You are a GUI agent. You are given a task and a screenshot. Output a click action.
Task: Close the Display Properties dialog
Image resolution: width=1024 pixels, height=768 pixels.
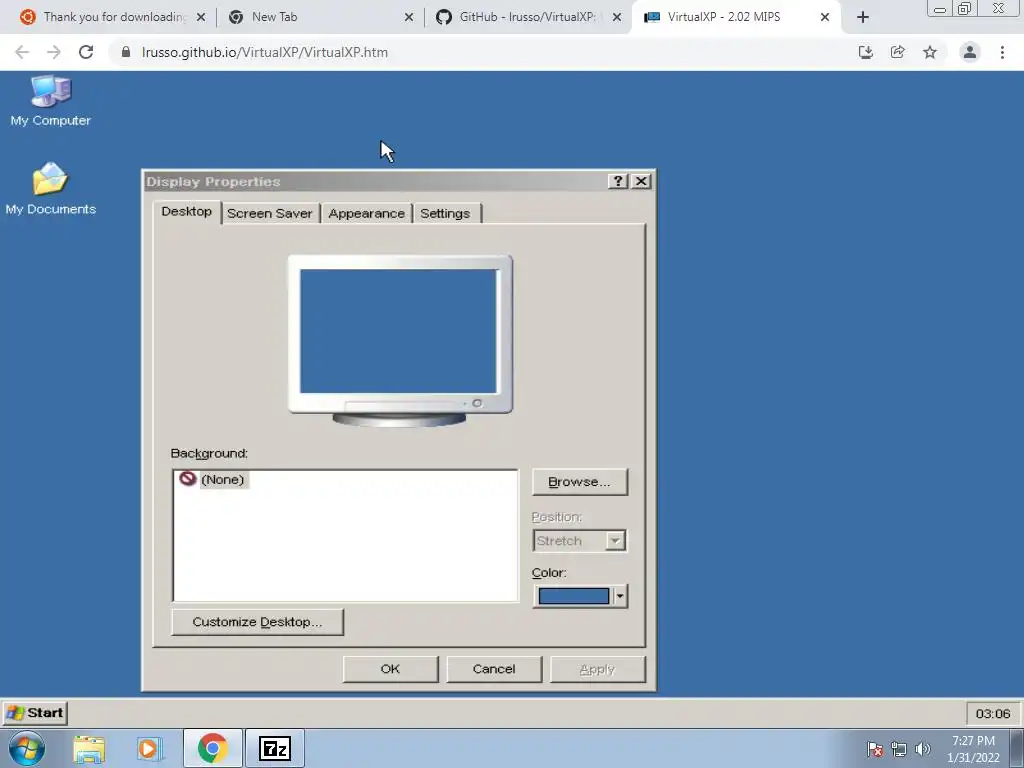pyautogui.click(x=641, y=182)
